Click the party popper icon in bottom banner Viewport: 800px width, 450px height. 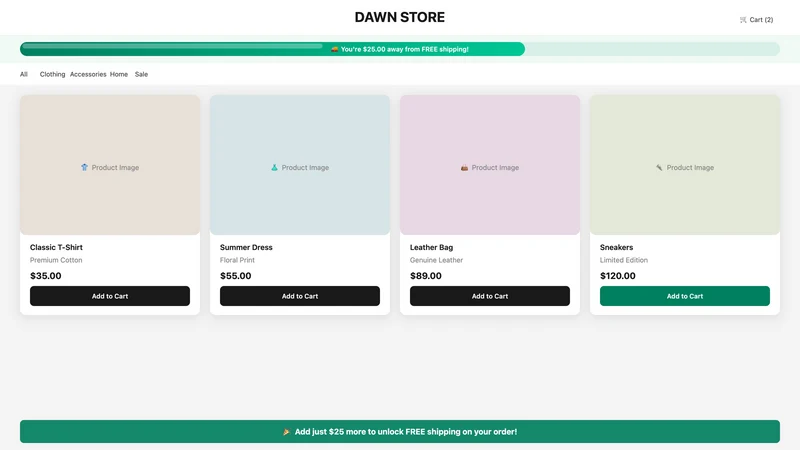click(x=286, y=432)
